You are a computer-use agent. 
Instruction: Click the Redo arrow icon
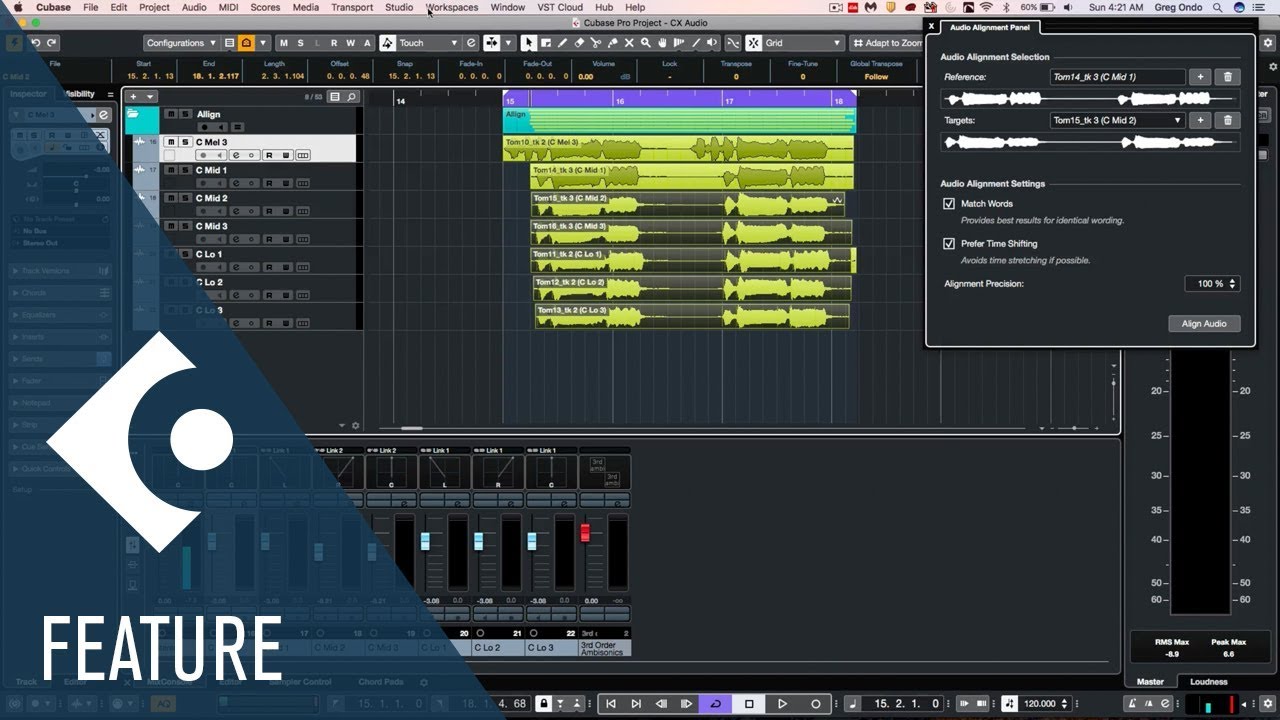point(51,43)
